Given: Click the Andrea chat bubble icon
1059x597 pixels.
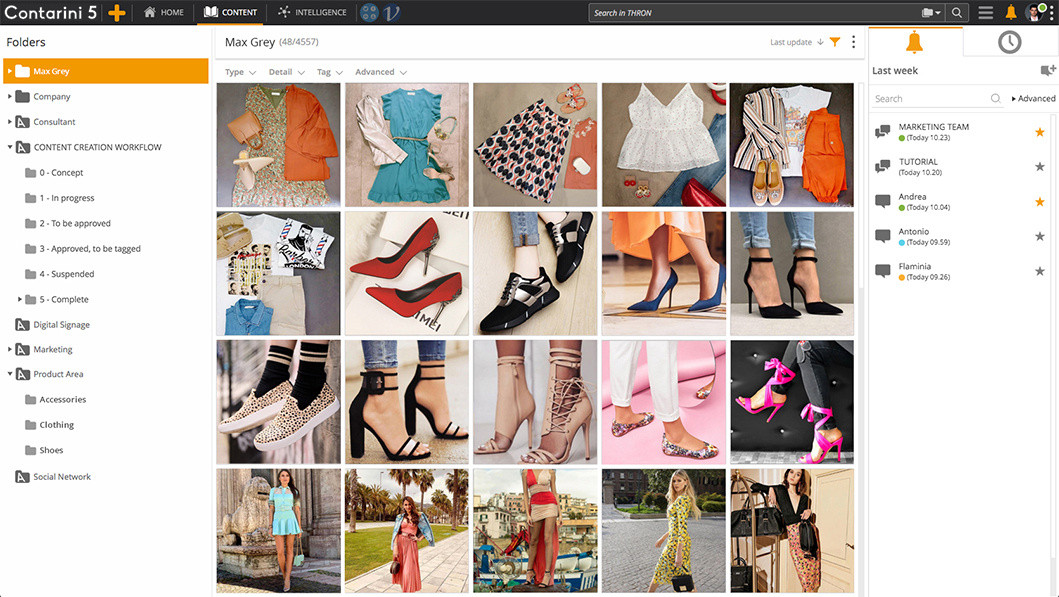Looking at the screenshot, I should (x=883, y=201).
